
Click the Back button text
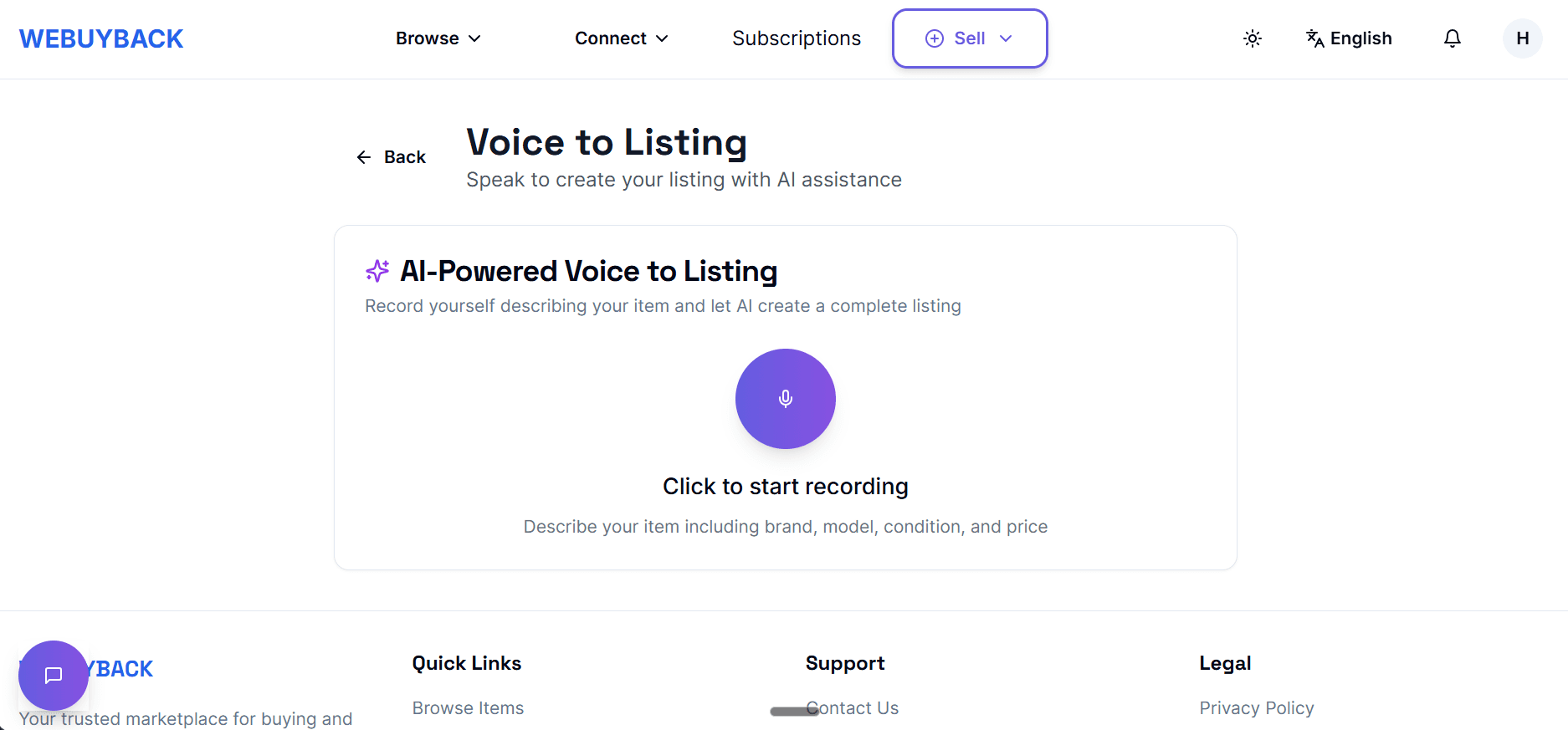pyautogui.click(x=405, y=157)
